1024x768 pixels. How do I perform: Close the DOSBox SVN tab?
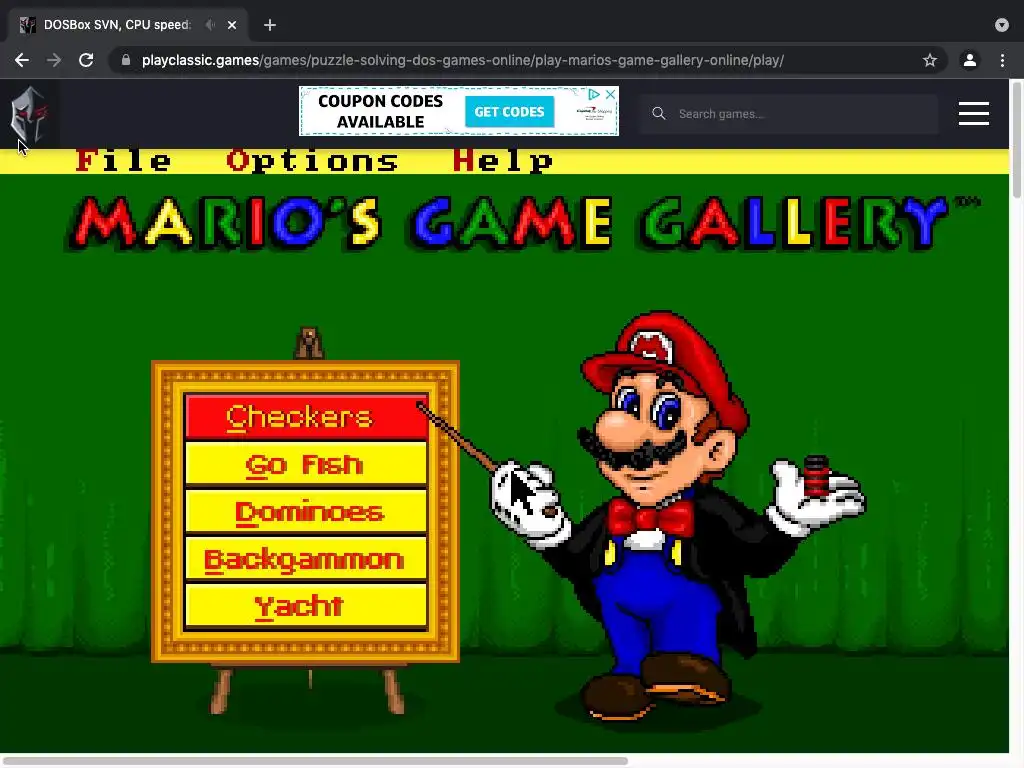click(232, 25)
